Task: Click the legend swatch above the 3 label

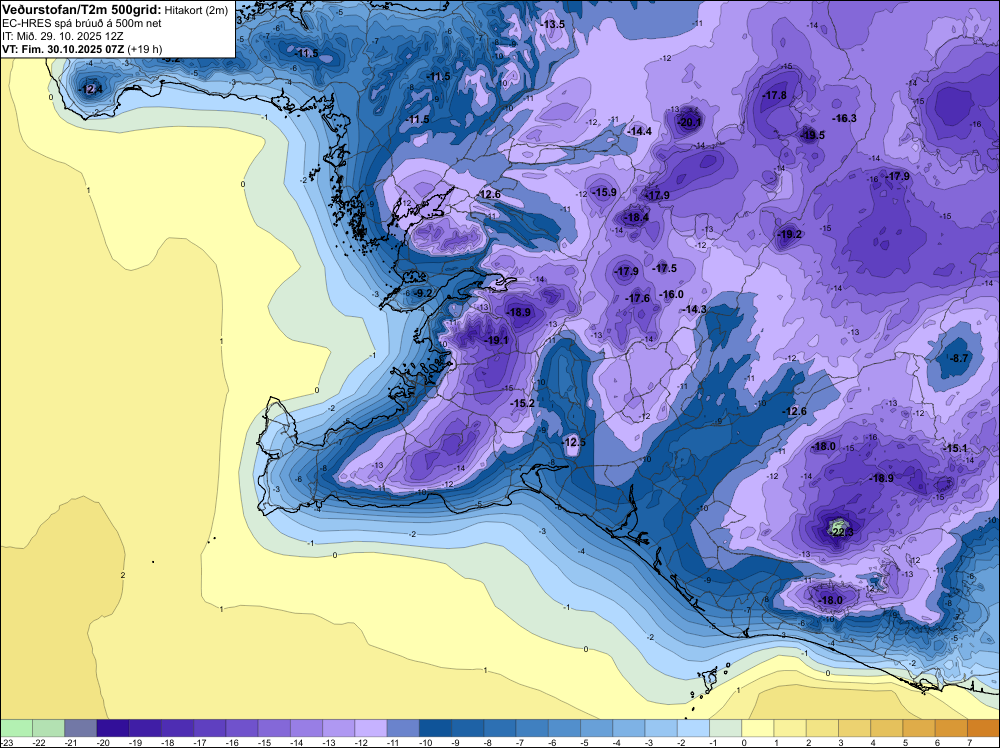Action: (855, 728)
